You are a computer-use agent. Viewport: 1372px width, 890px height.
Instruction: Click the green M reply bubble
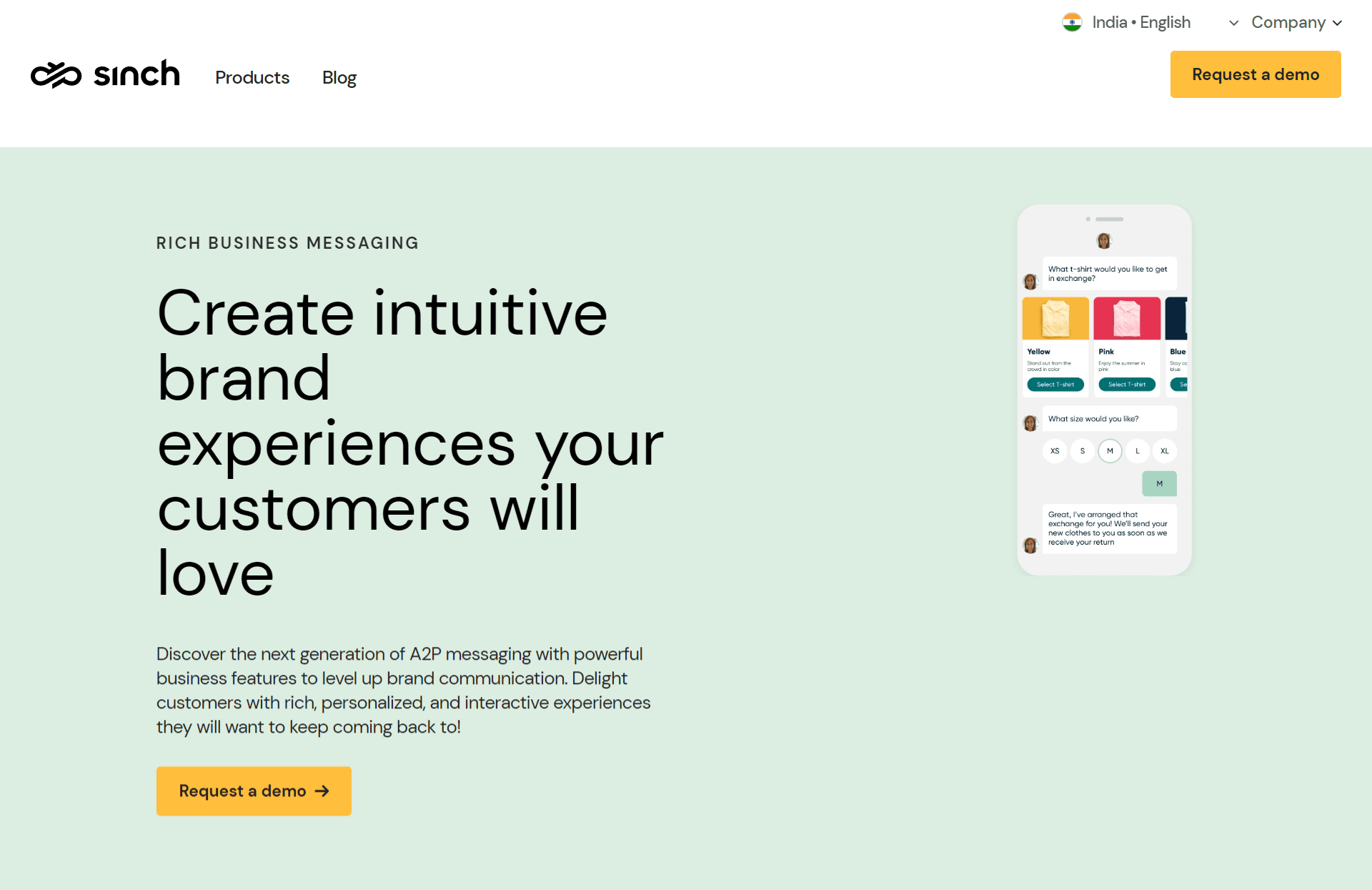[x=1159, y=484]
